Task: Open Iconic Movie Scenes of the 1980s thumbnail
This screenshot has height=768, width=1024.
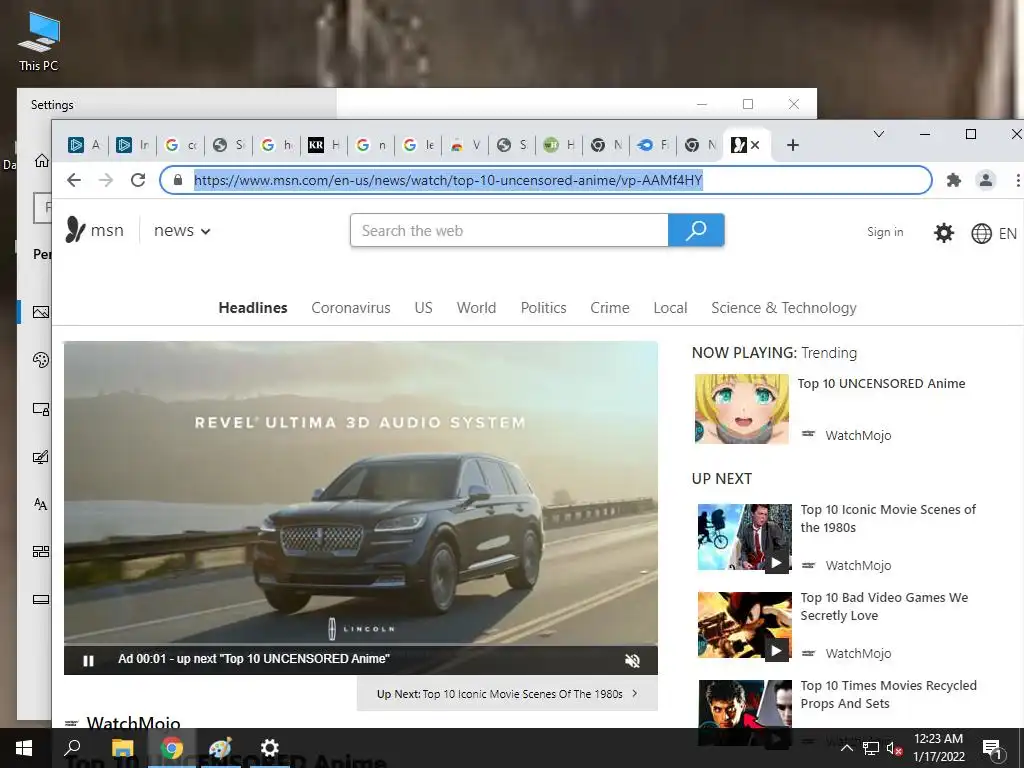Action: 744,537
